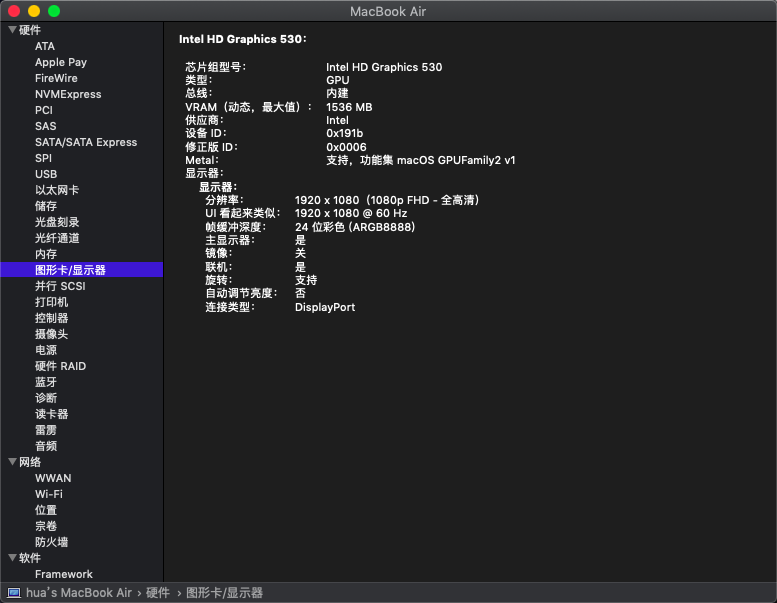
Task: Collapse the 硬件 disclosure triangle
Action: [12, 30]
